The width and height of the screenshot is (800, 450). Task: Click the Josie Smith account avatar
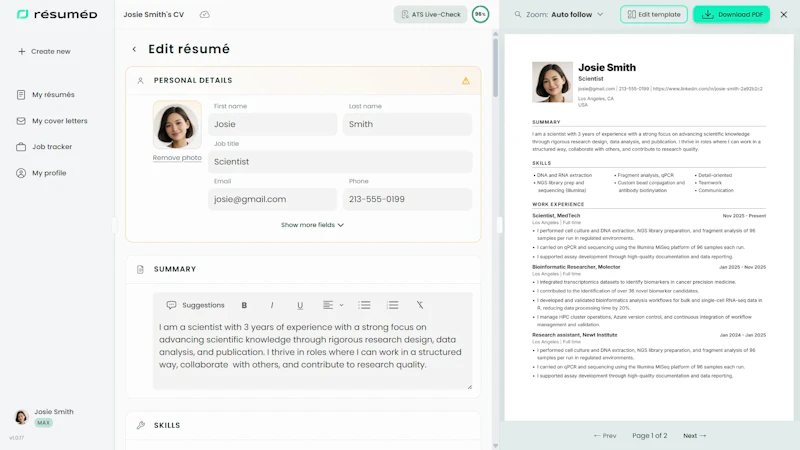coord(21,417)
